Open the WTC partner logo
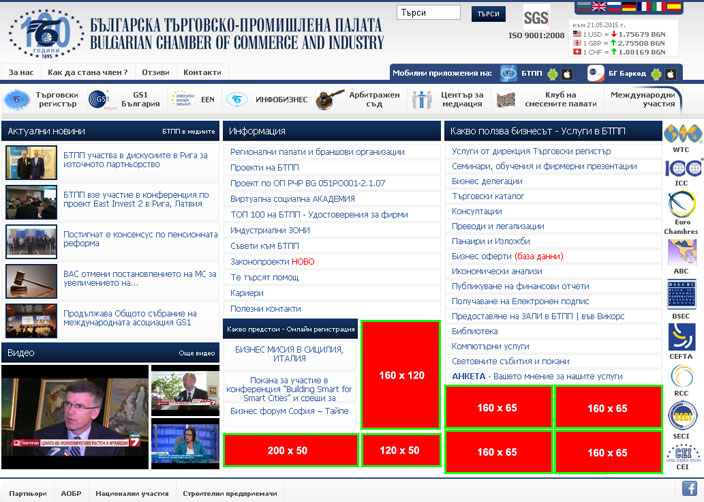 point(682,134)
